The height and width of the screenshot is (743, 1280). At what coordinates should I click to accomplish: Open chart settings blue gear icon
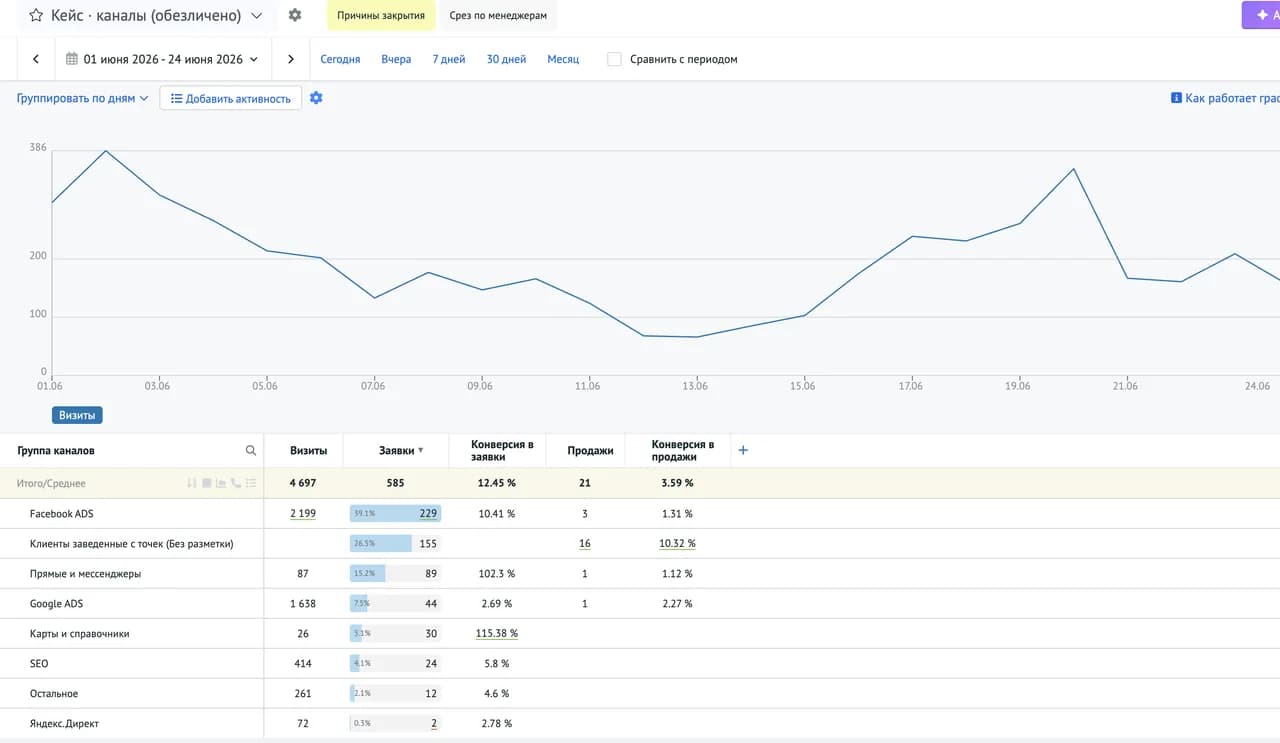pos(316,98)
